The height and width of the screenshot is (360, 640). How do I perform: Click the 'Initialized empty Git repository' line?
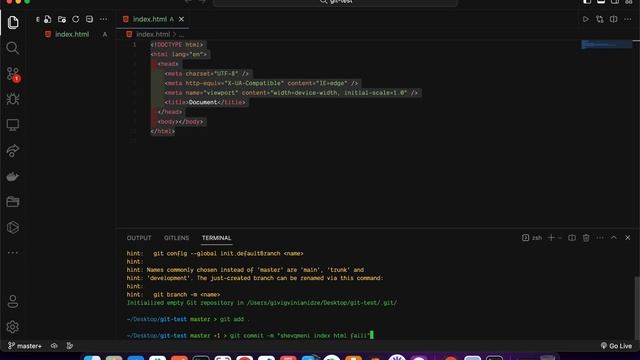262,303
